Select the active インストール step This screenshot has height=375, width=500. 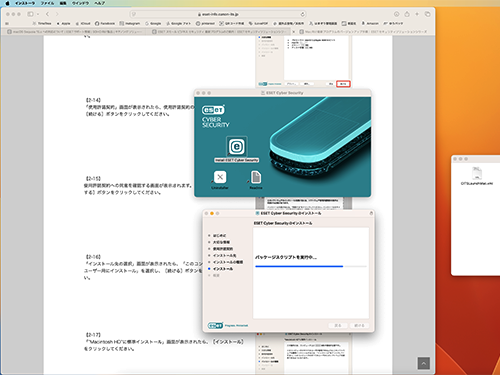[x=223, y=269]
